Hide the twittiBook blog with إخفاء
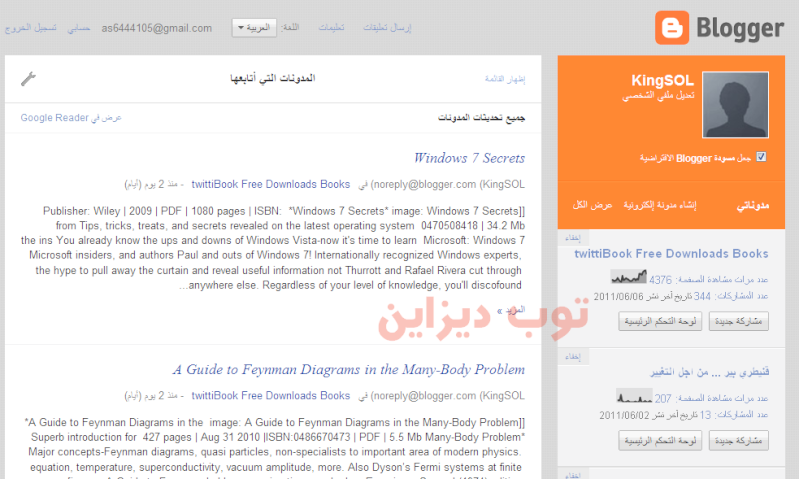The height and width of the screenshot is (479, 799). pyautogui.click(x=573, y=238)
